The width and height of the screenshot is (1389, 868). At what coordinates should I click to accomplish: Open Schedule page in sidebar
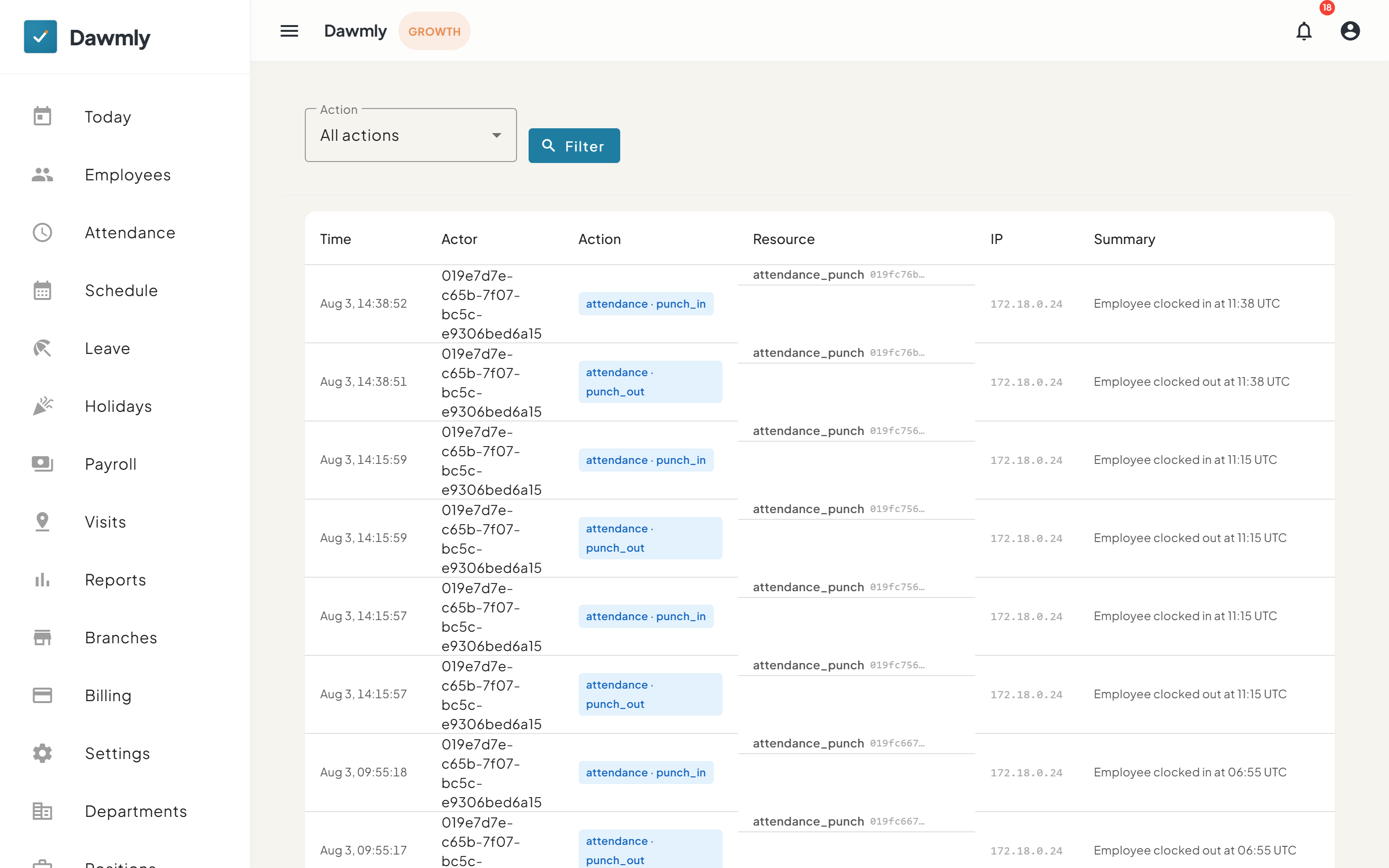(121, 290)
